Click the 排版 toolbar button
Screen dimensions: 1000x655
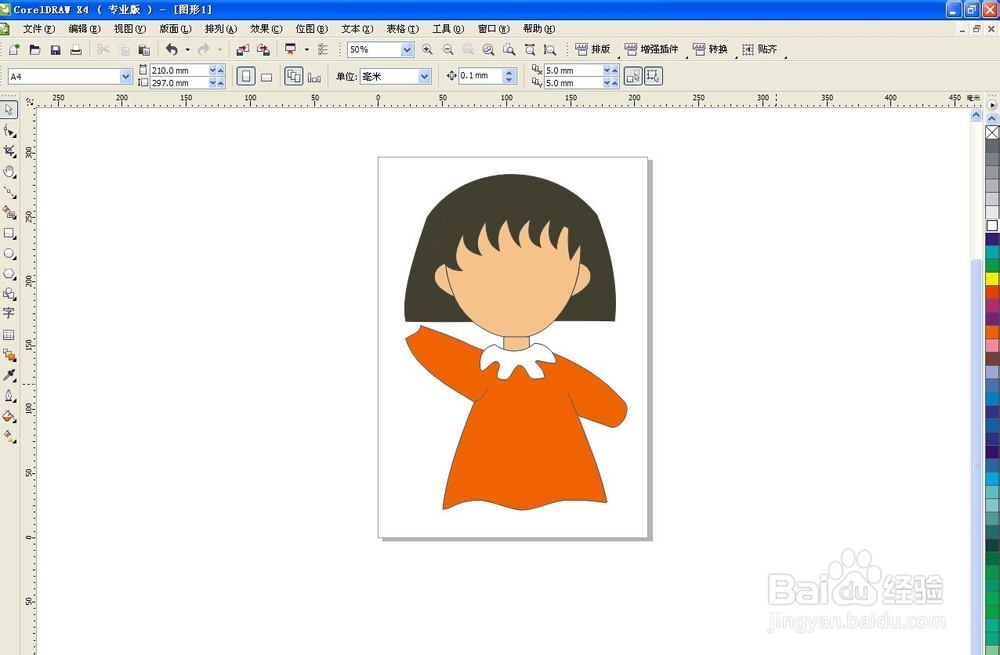pyautogui.click(x=593, y=49)
